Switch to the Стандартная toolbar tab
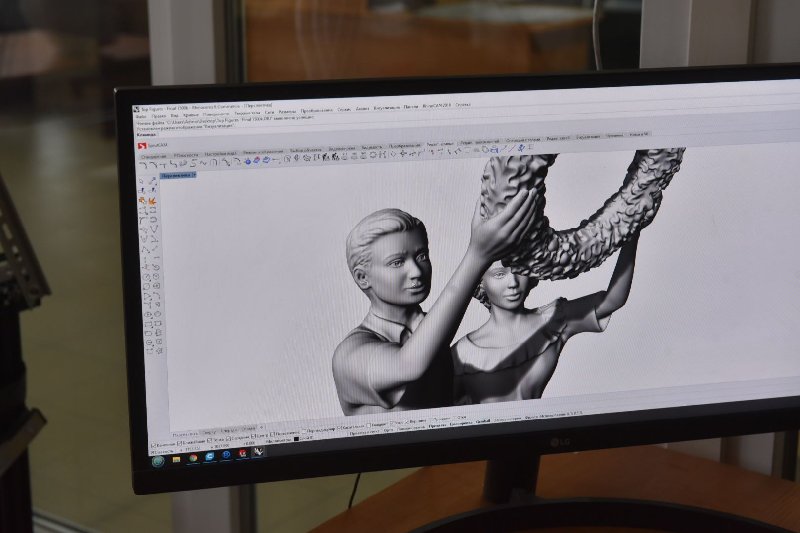 (154, 156)
